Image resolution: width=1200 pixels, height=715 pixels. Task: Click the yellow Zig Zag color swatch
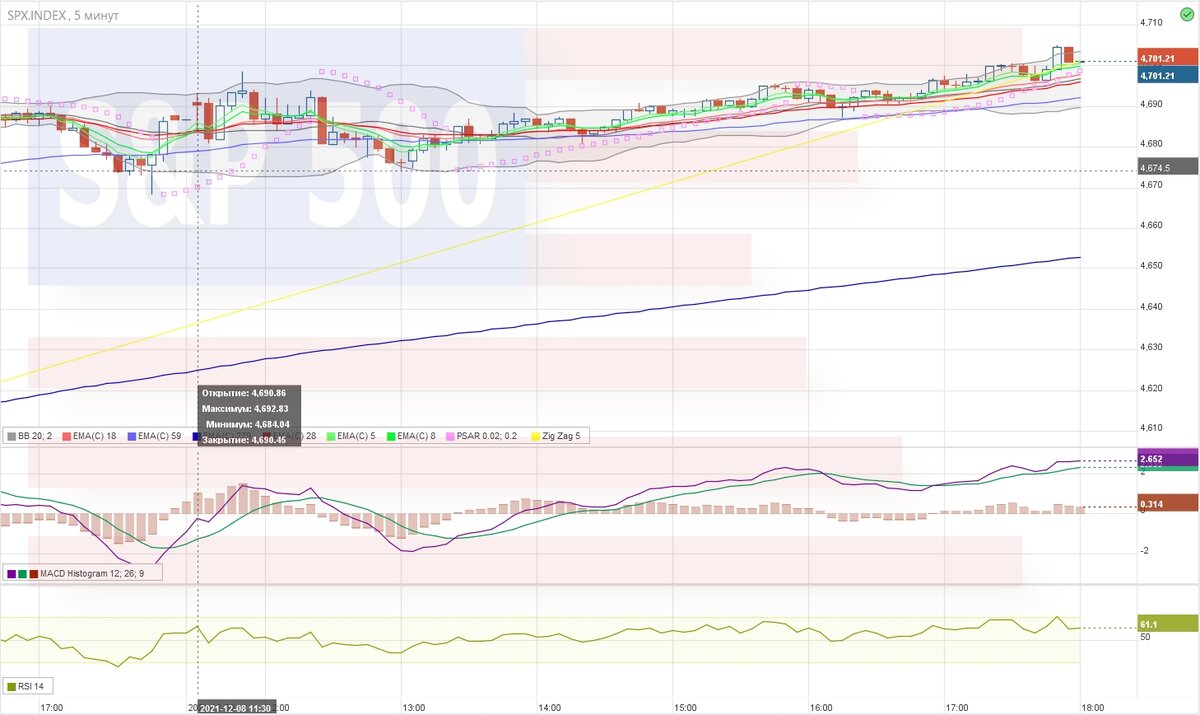point(538,436)
